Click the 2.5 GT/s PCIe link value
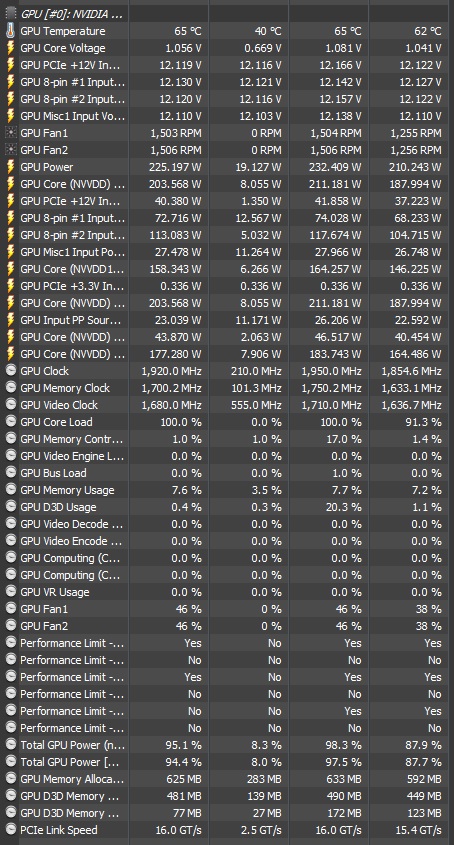Screen dimensions: 454x845 pyautogui.click(x=262, y=830)
